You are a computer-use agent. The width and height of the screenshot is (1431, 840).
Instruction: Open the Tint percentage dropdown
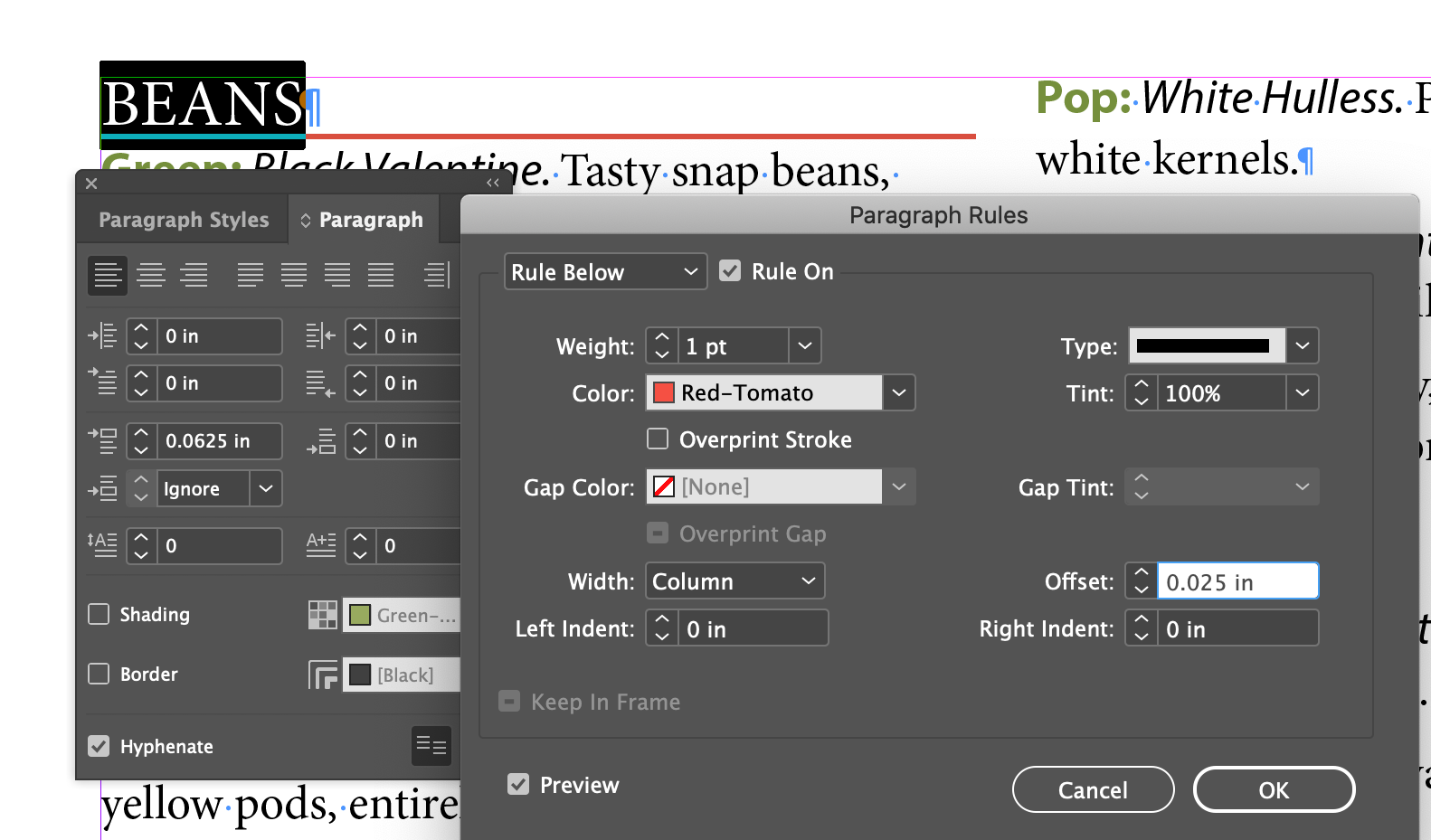[1303, 392]
